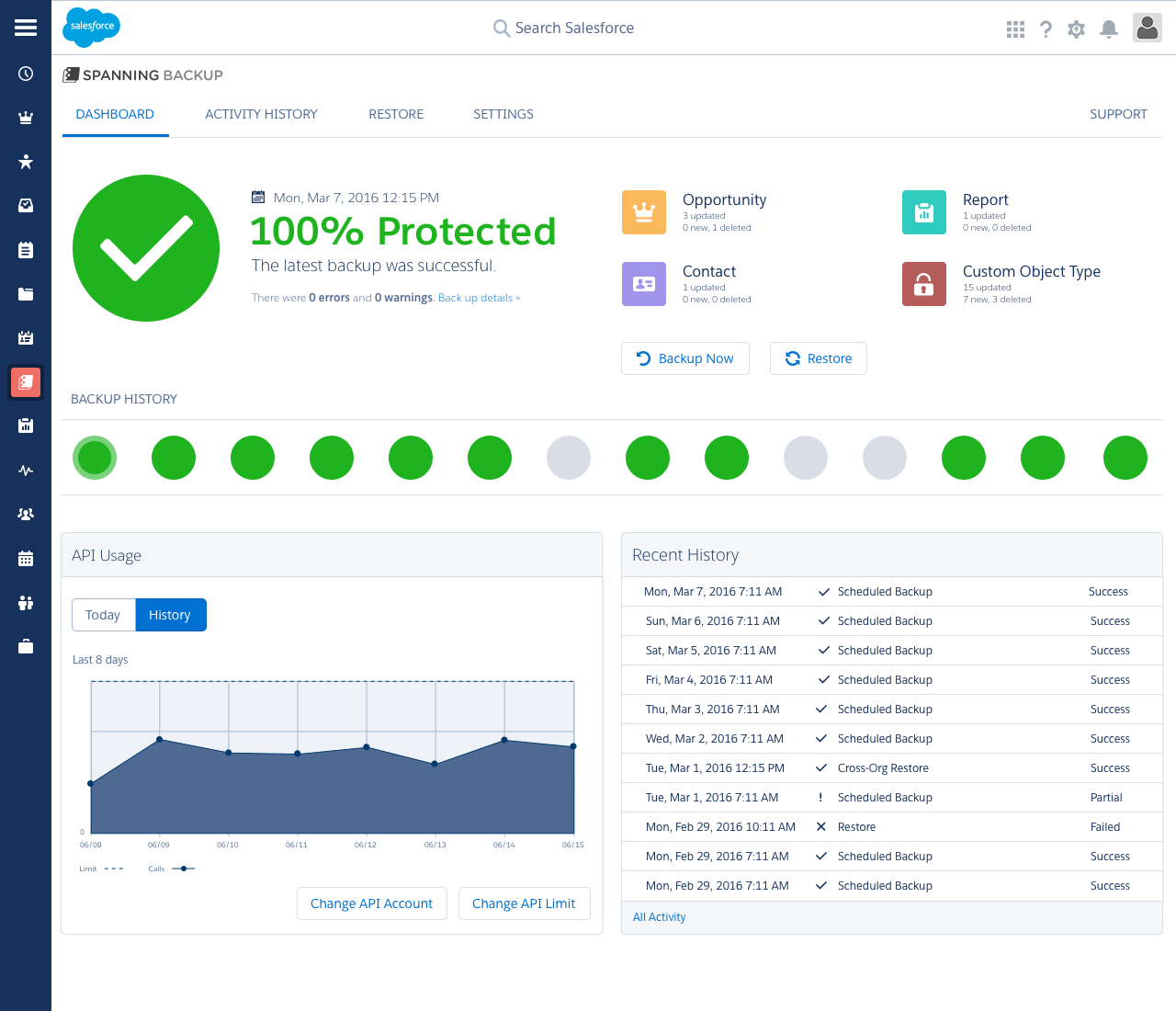
Task: Select the first ringed green backup history dot
Action: [x=95, y=458]
